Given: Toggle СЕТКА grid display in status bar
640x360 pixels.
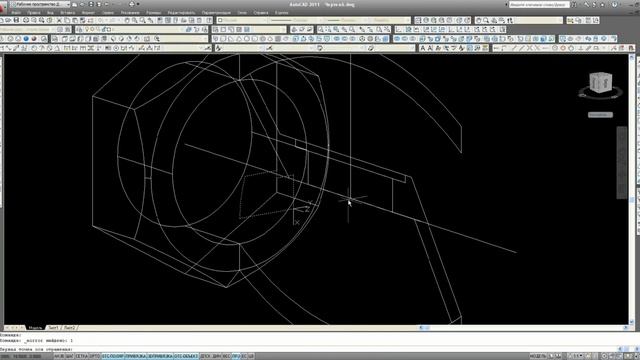Looking at the screenshot, I should (81, 356).
